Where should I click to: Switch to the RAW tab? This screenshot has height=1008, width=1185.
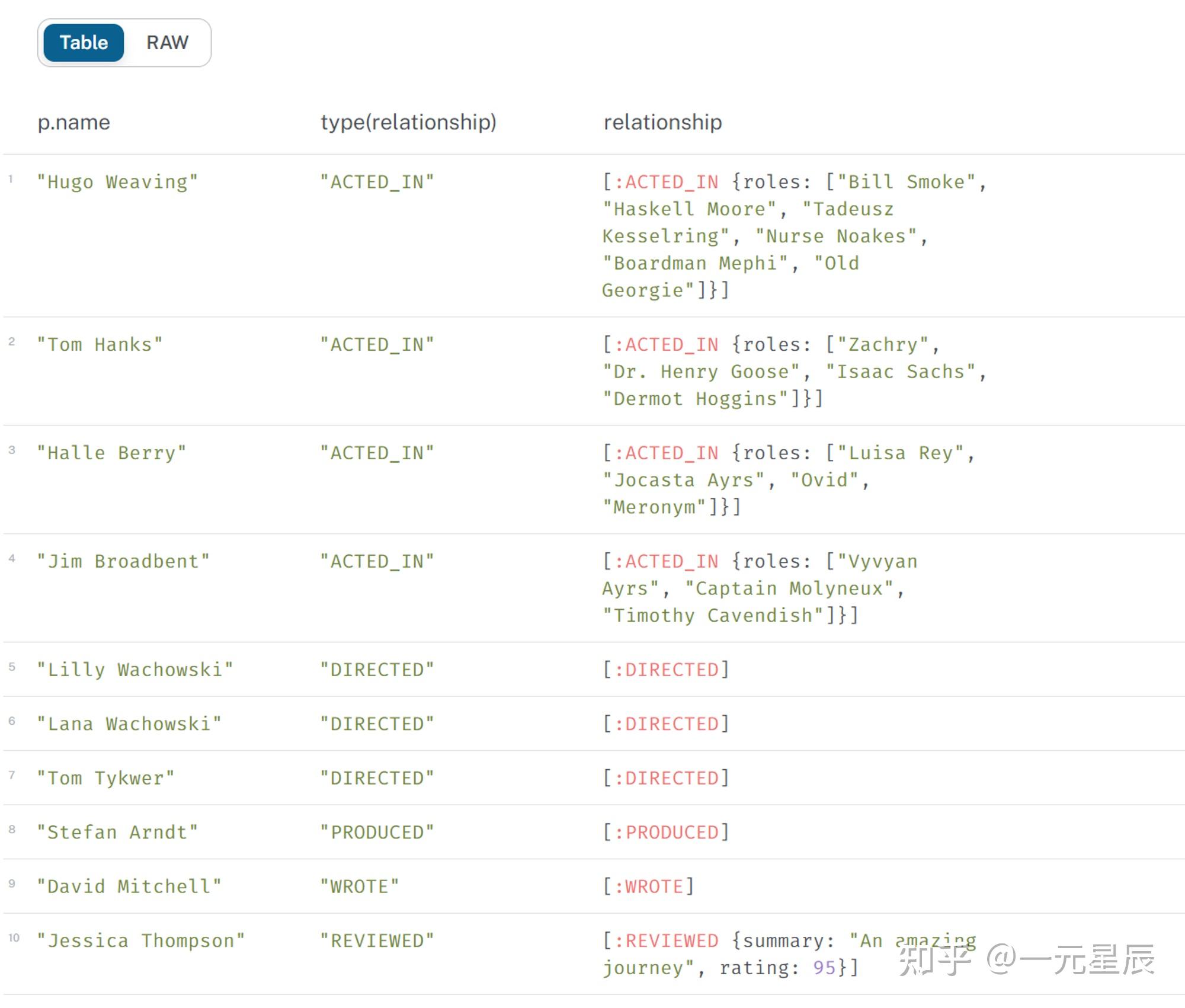(168, 42)
